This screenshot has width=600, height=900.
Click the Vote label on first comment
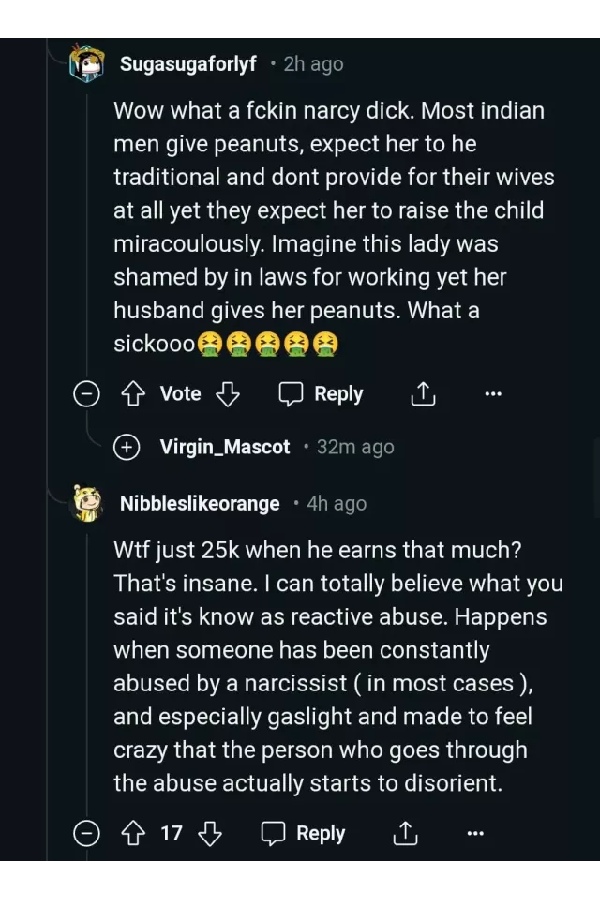[x=180, y=394]
